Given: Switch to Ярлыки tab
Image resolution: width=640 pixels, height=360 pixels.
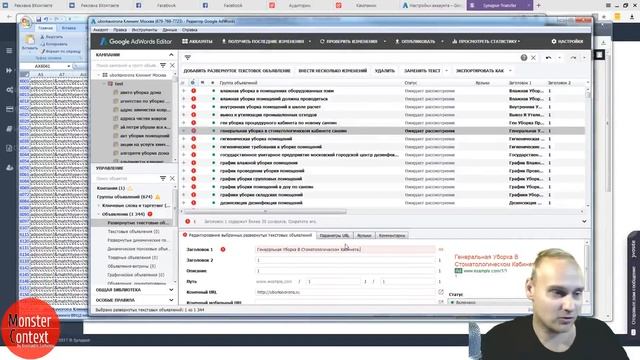Looking at the screenshot, I should [x=364, y=236].
